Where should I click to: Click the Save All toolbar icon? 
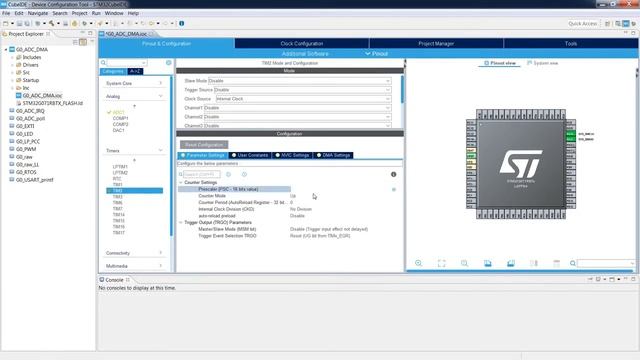tap(27, 24)
